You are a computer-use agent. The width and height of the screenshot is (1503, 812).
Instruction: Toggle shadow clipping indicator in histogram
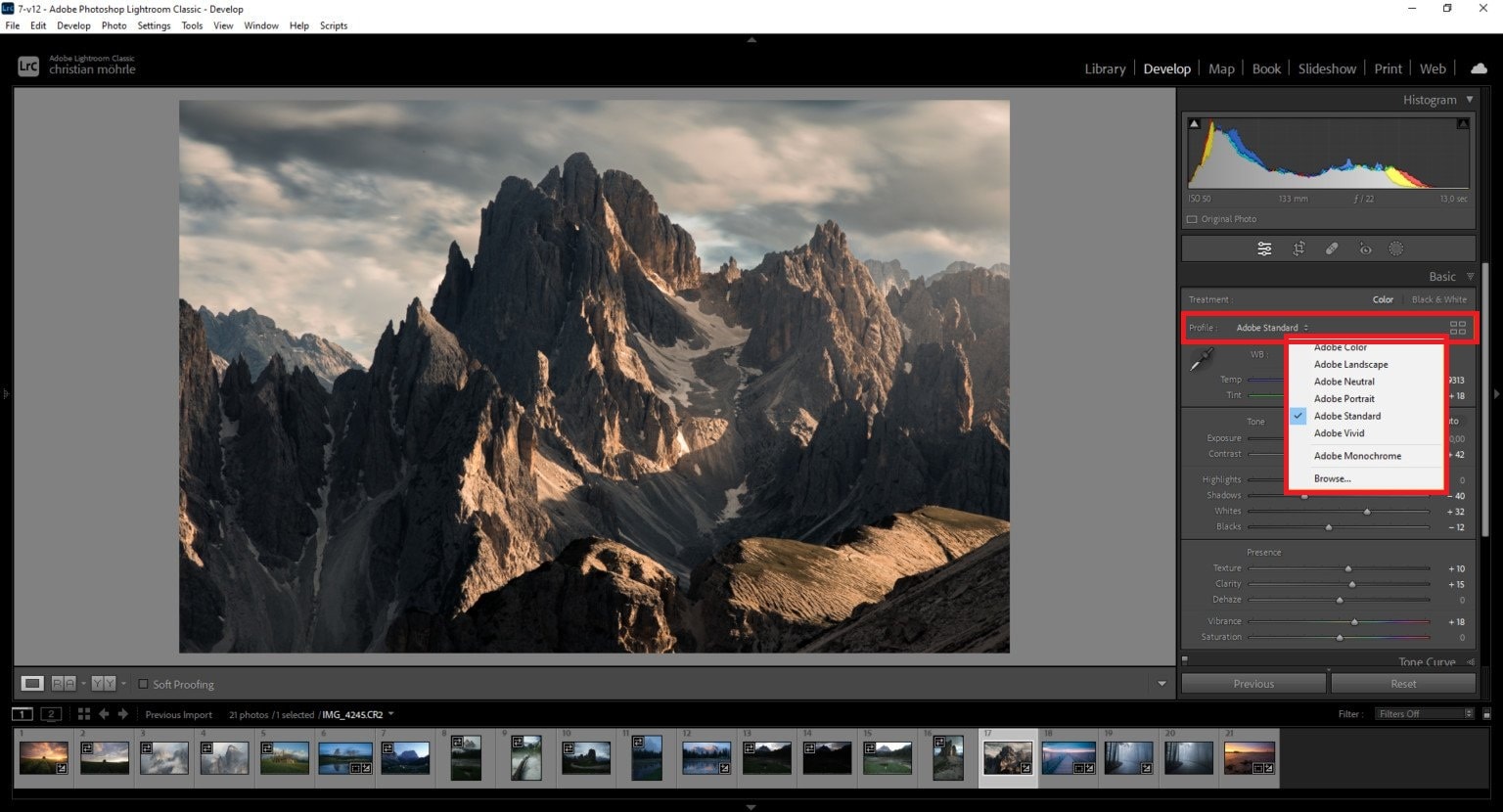[x=1194, y=124]
